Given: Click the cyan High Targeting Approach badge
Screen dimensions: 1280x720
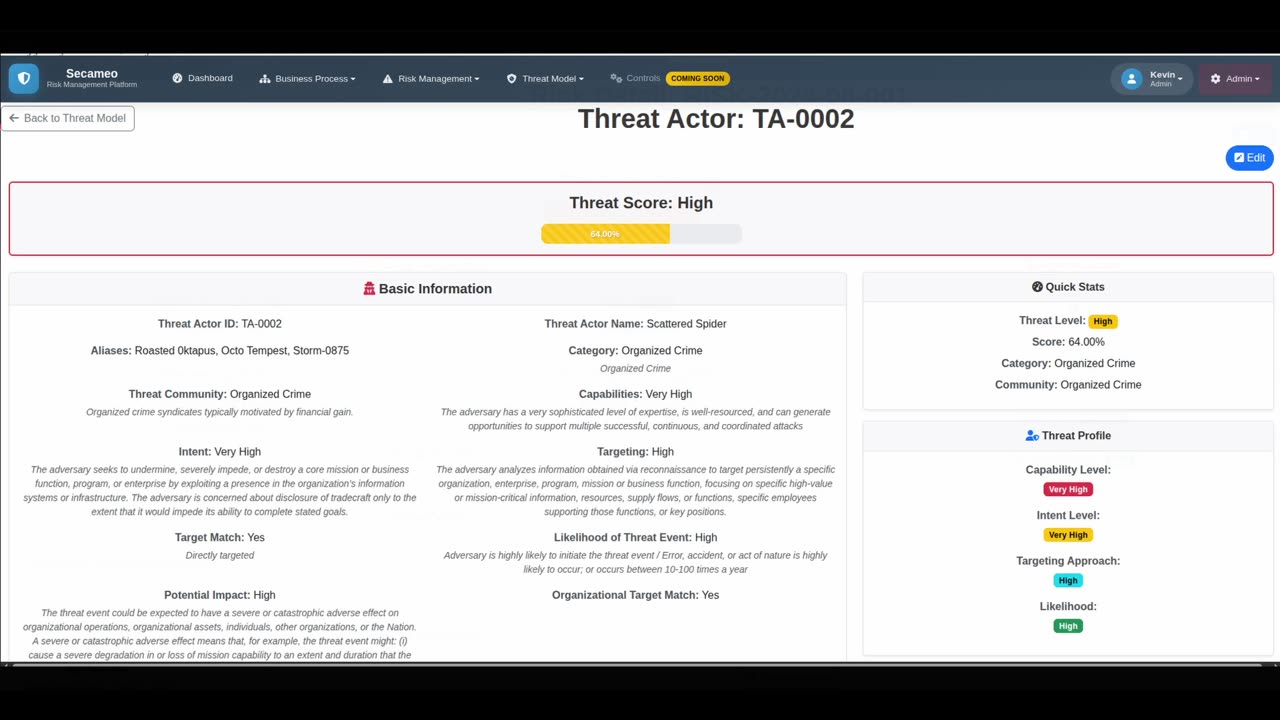Looking at the screenshot, I should pyautogui.click(x=1068, y=581).
